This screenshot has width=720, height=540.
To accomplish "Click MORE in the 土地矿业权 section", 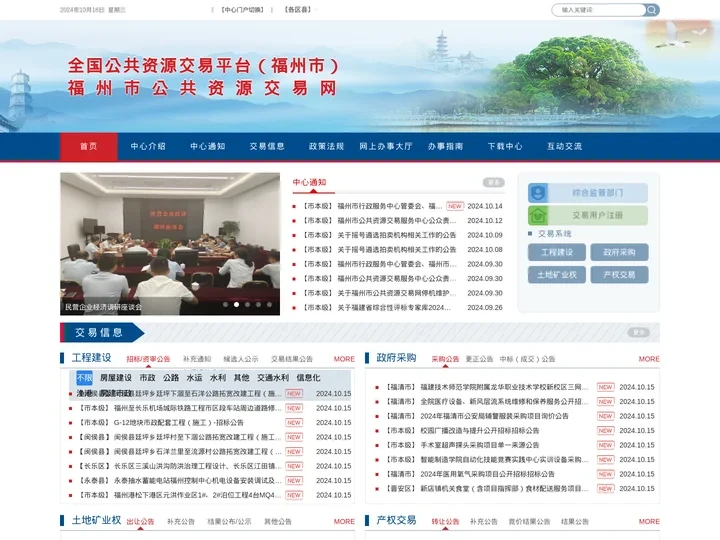I will [344, 522].
